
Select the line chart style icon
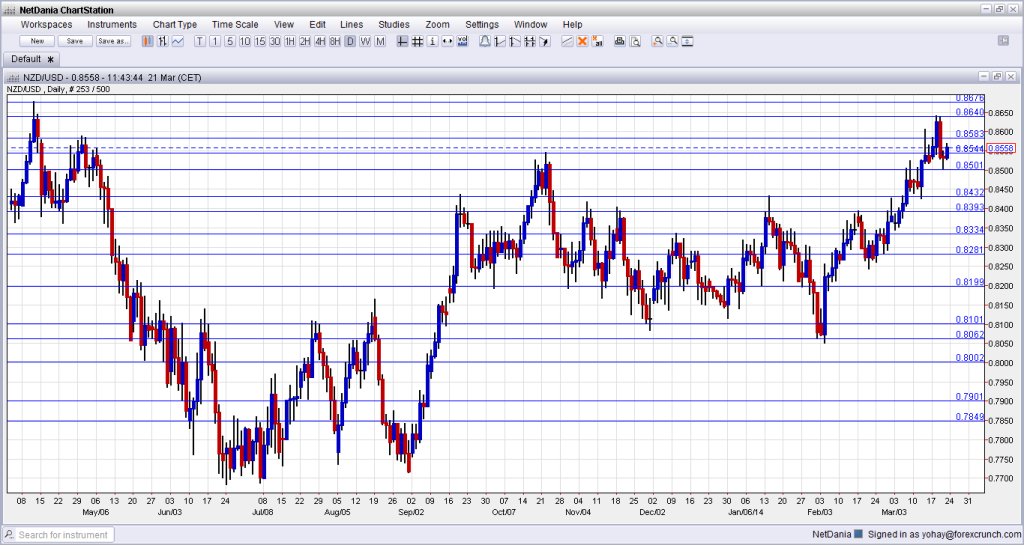click(x=177, y=41)
